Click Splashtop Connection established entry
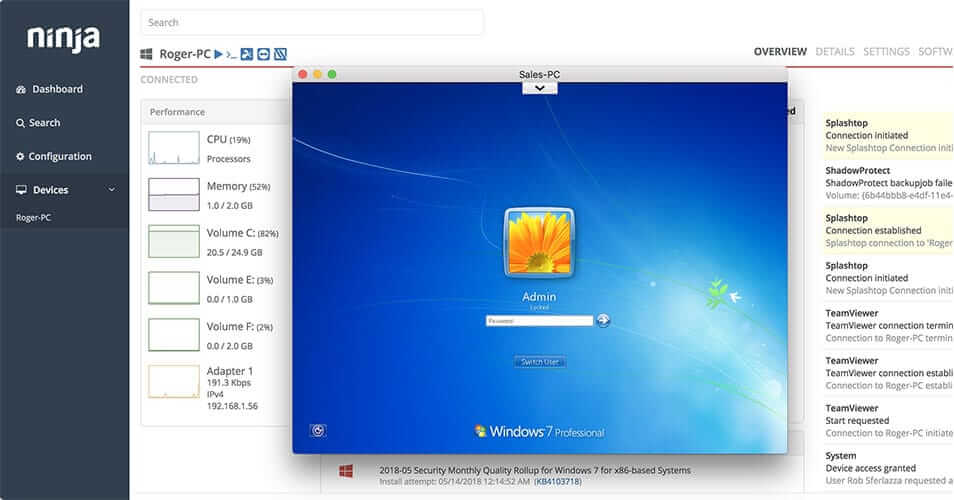The image size is (954, 500). 888,231
